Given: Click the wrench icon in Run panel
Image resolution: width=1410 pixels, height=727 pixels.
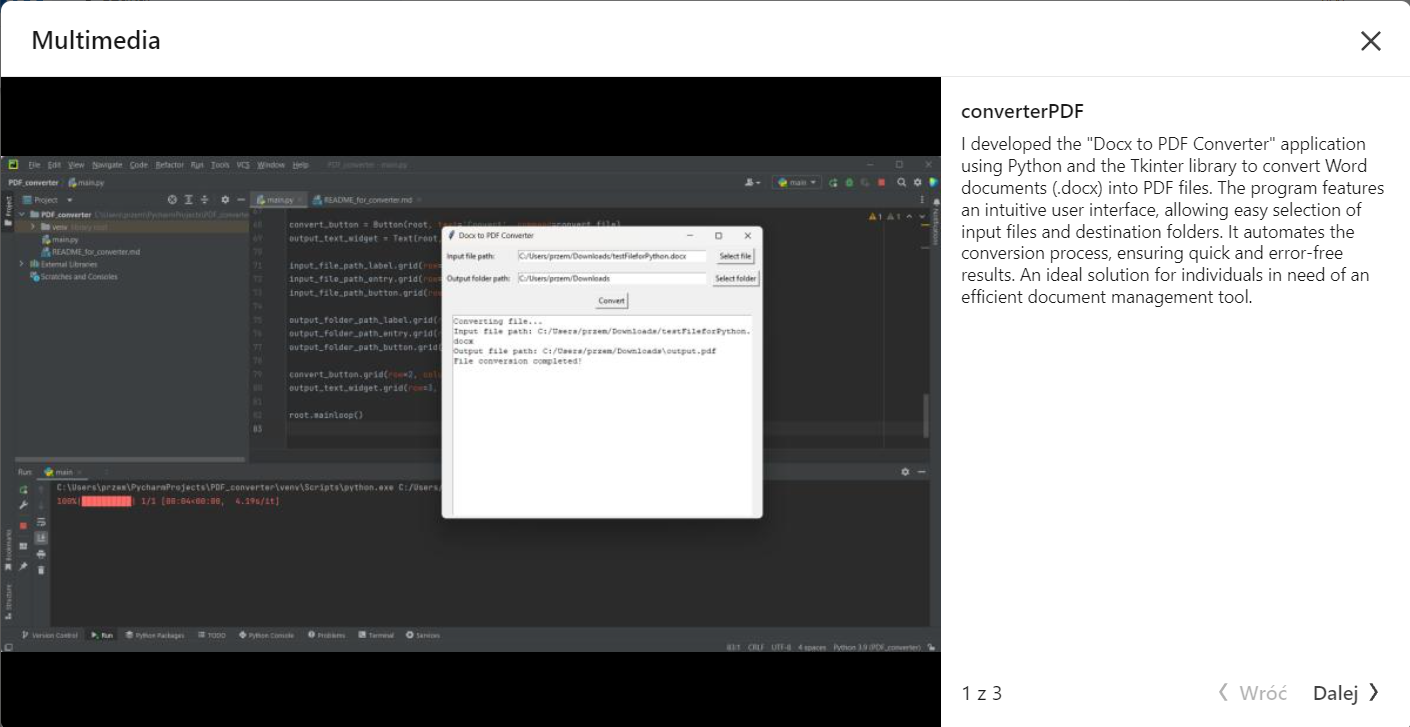Looking at the screenshot, I should pyautogui.click(x=23, y=505).
